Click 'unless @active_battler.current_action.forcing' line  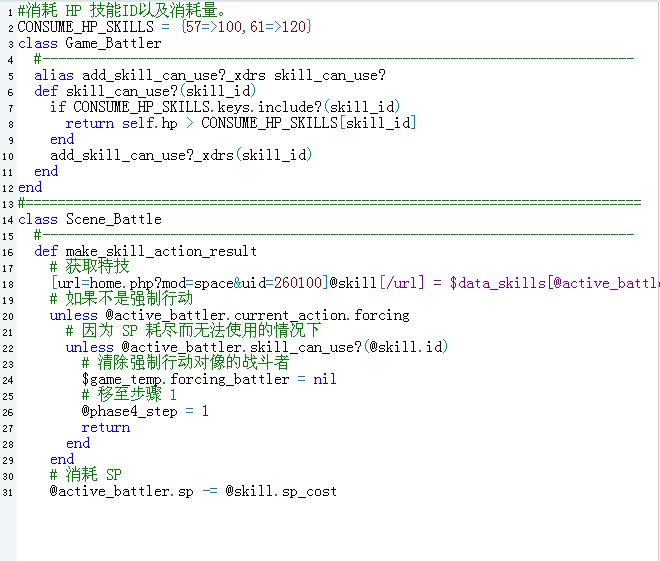(x=229, y=315)
